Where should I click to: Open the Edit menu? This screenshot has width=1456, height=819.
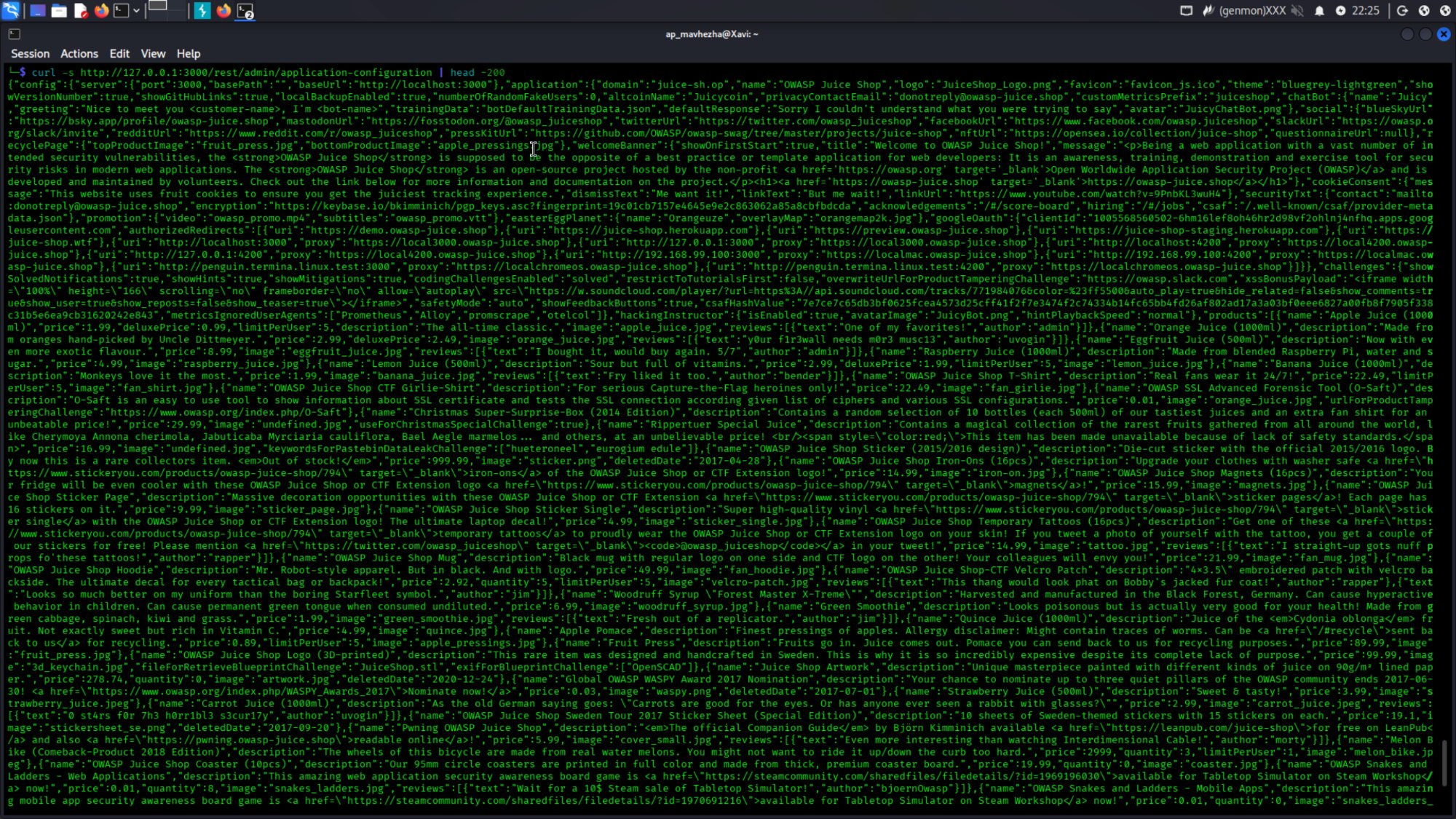[x=119, y=54]
